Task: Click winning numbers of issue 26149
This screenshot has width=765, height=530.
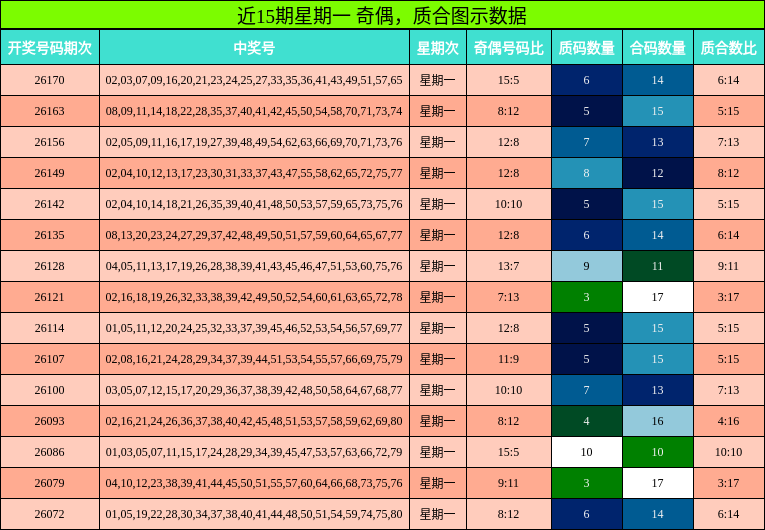Action: [x=254, y=173]
